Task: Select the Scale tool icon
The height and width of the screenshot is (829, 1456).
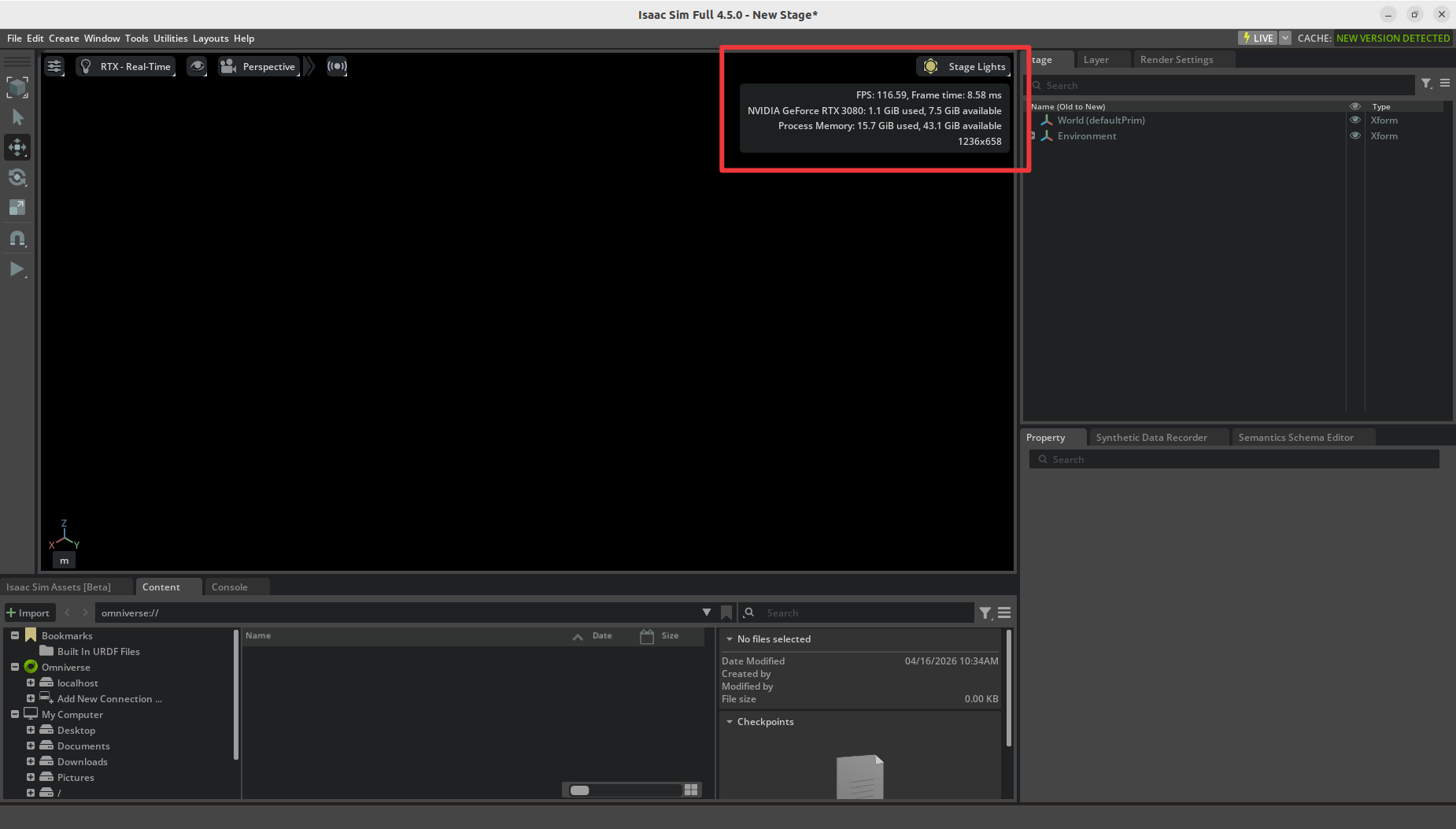Action: pyautogui.click(x=17, y=207)
